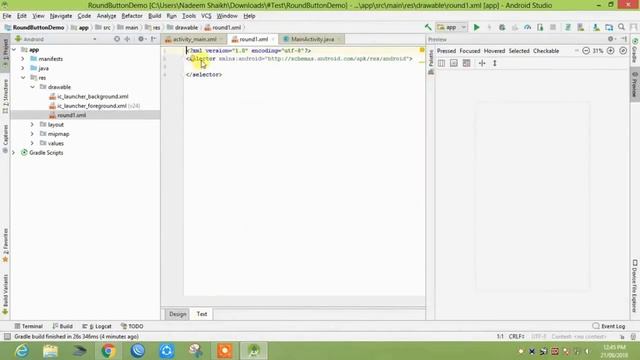
Task: Open Preview panel settings gear
Action: [x=611, y=39]
